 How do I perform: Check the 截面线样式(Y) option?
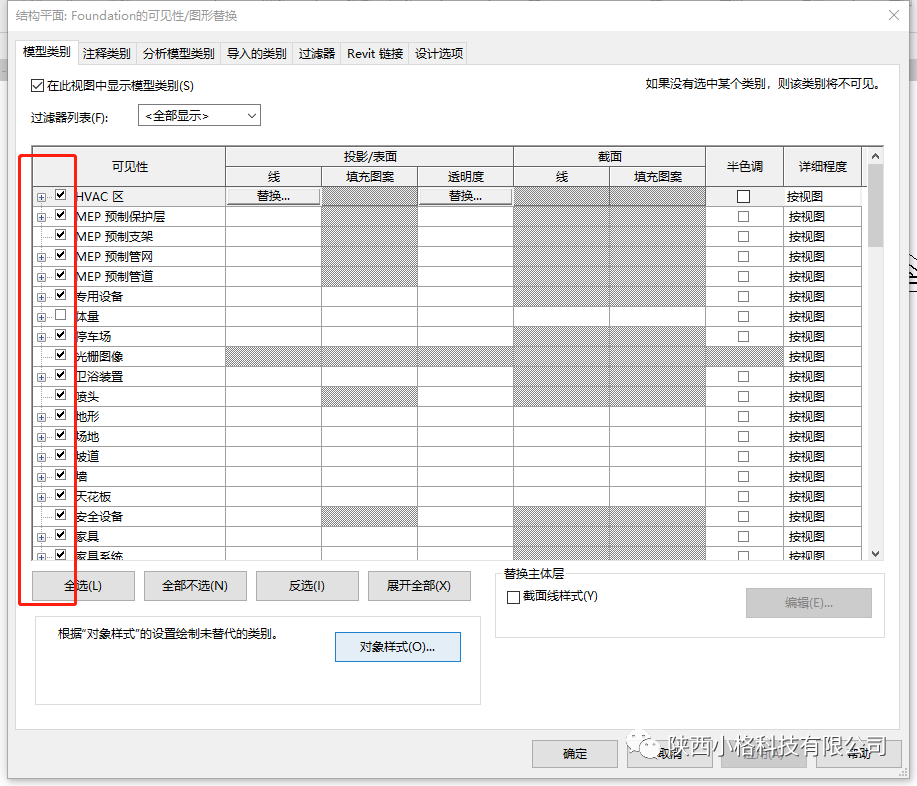point(514,596)
